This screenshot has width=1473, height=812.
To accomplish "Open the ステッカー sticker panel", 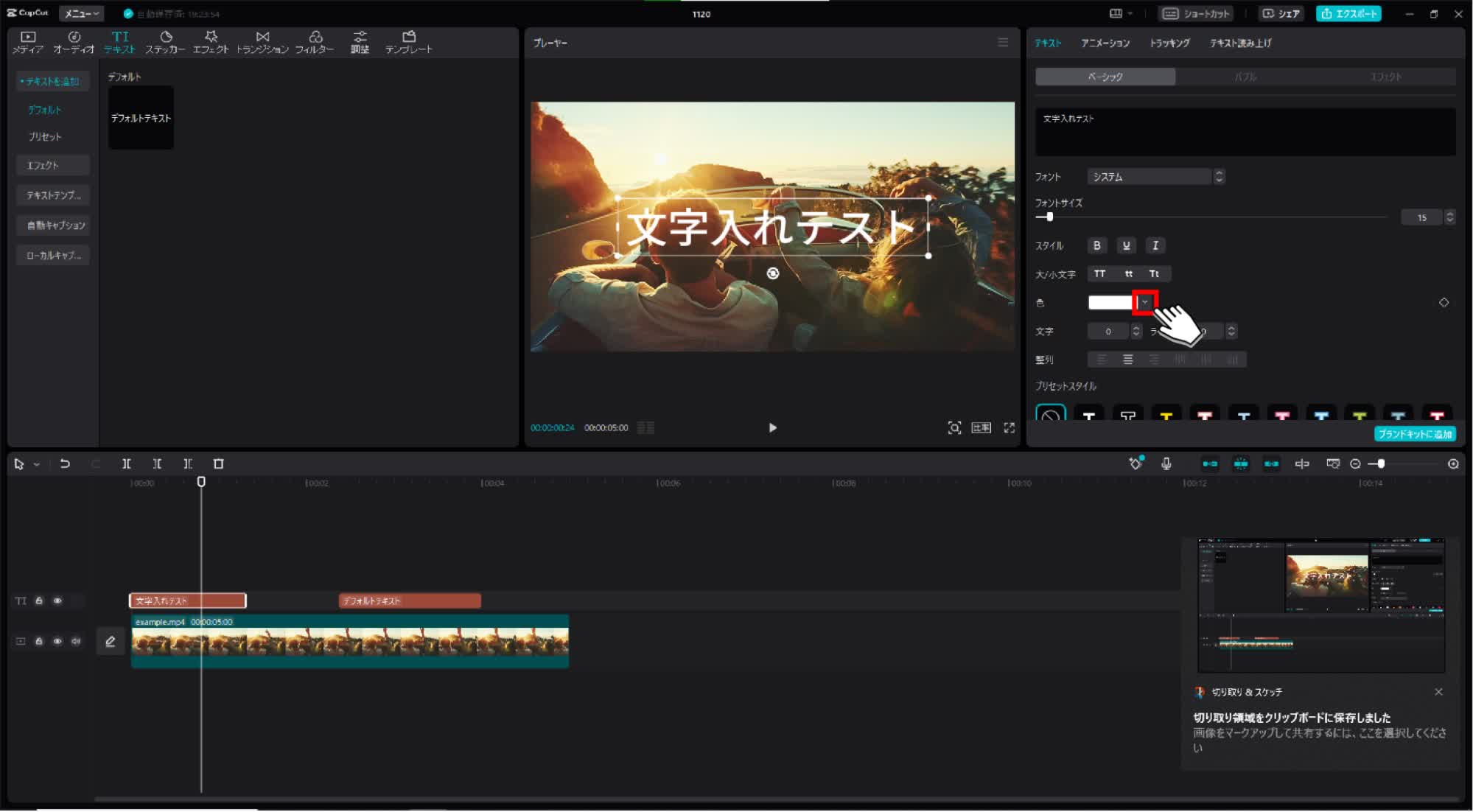I will click(x=165, y=42).
